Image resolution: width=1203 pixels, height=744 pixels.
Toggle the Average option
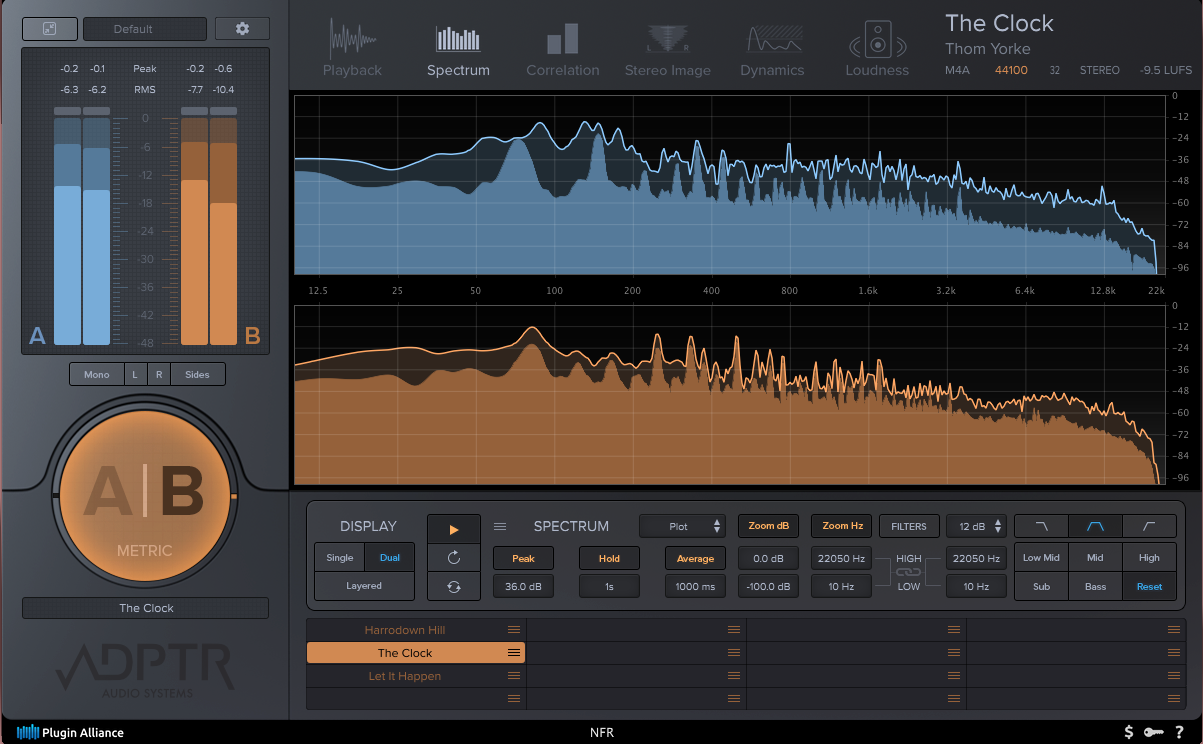695,559
